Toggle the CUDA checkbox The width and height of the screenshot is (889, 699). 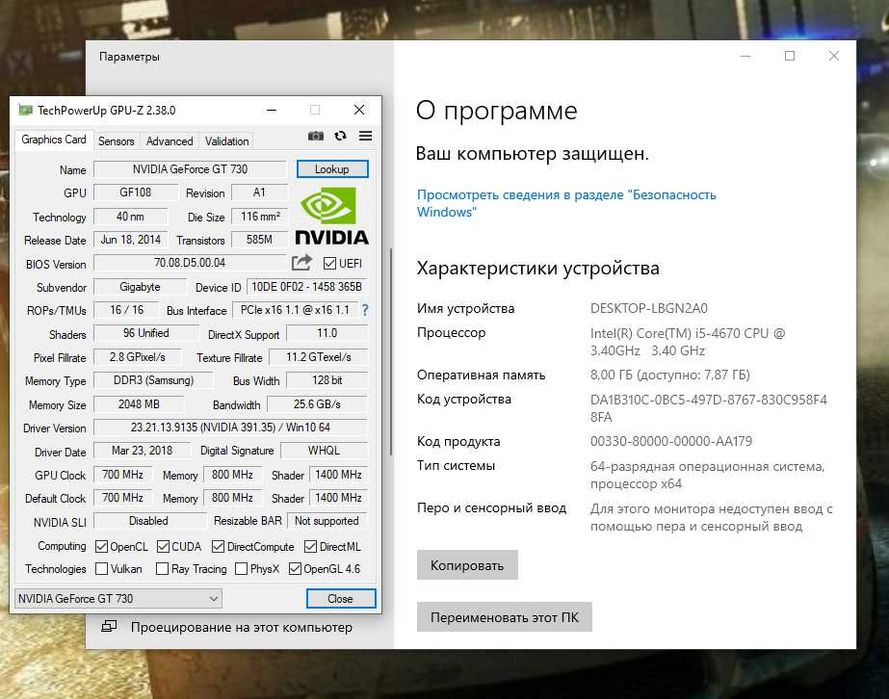click(163, 547)
